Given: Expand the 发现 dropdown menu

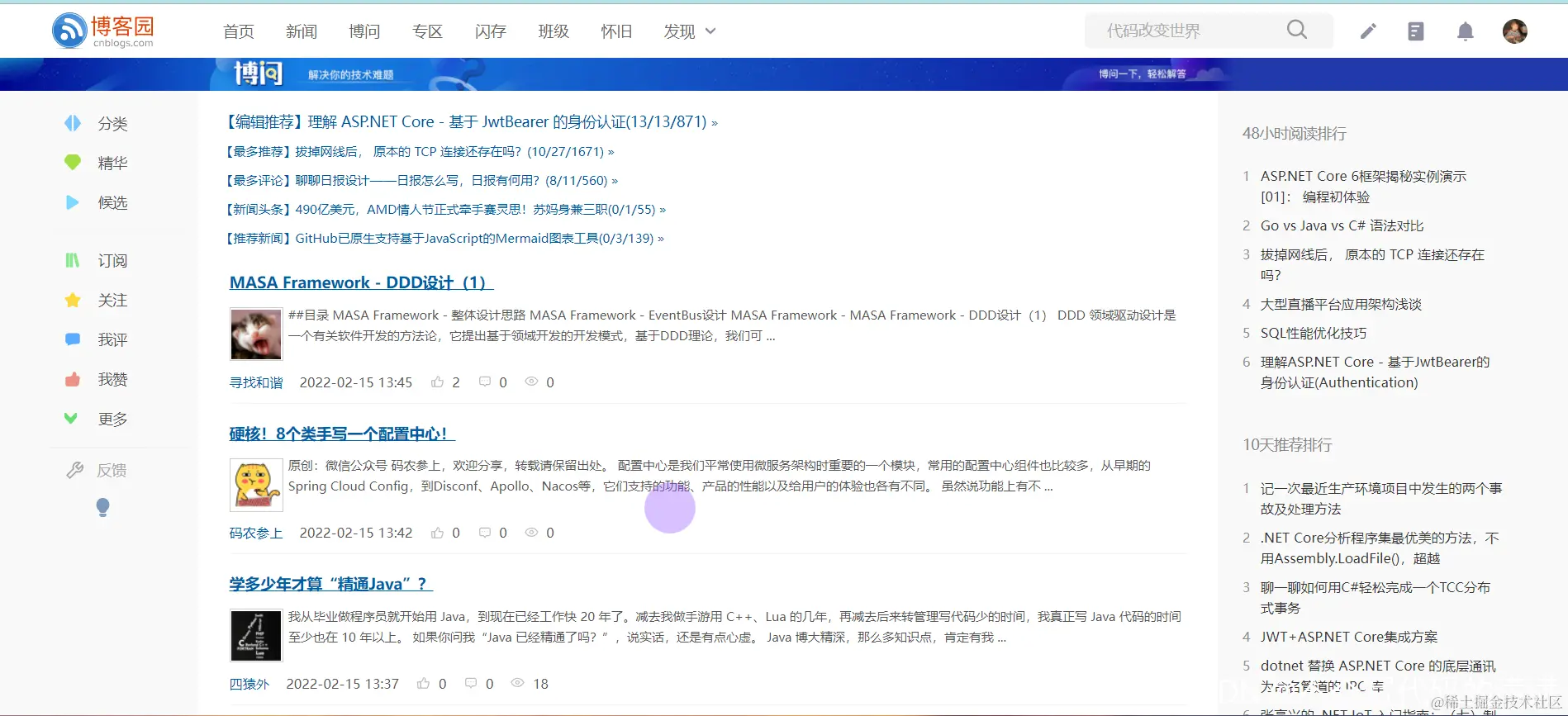Looking at the screenshot, I should click(690, 31).
